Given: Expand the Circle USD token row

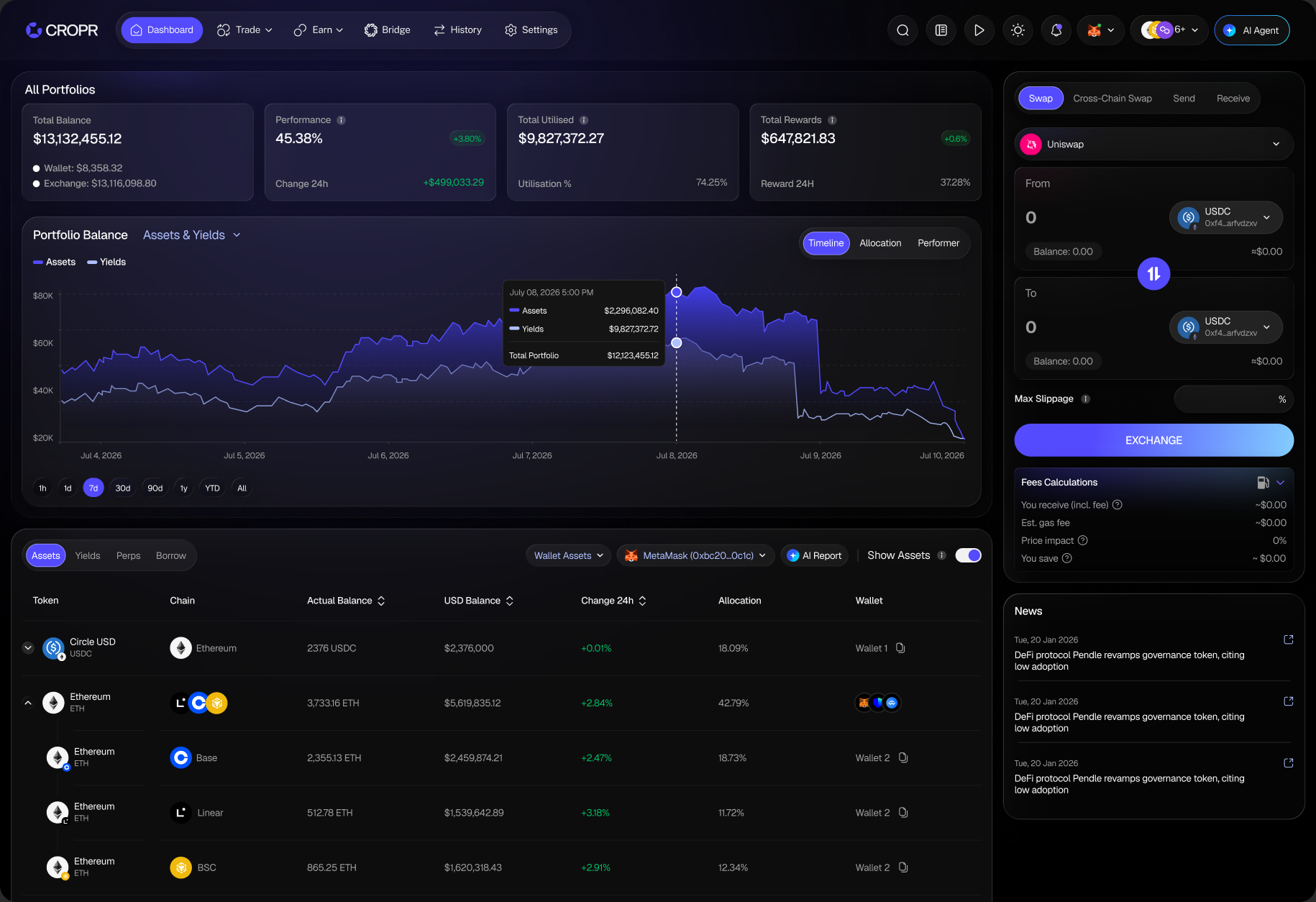Looking at the screenshot, I should (28, 647).
